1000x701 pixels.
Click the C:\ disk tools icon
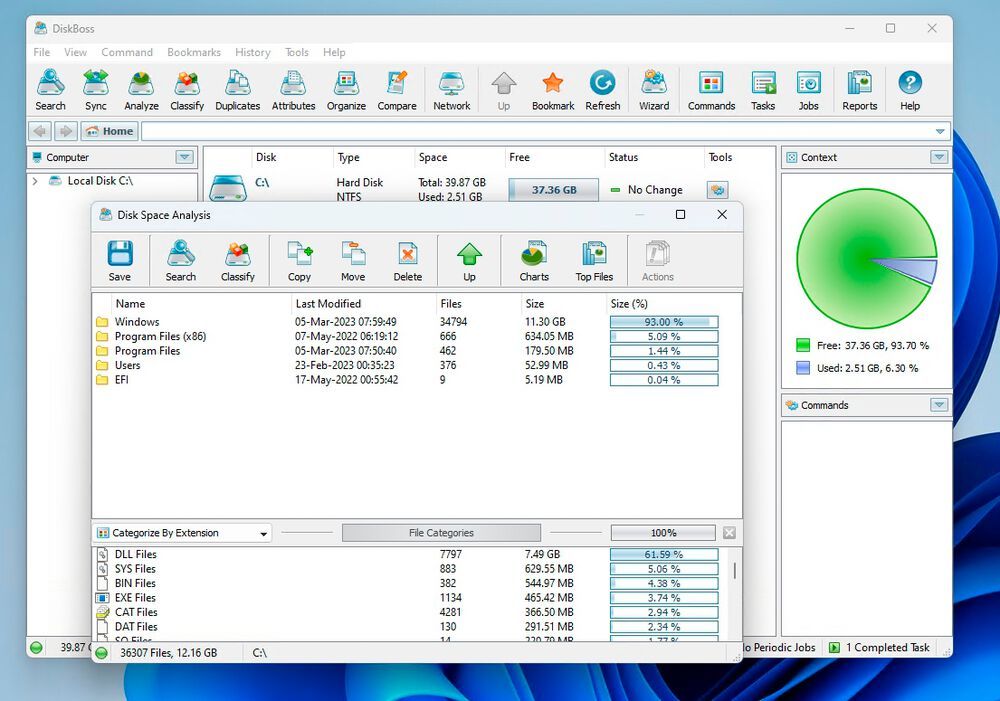click(x=717, y=190)
